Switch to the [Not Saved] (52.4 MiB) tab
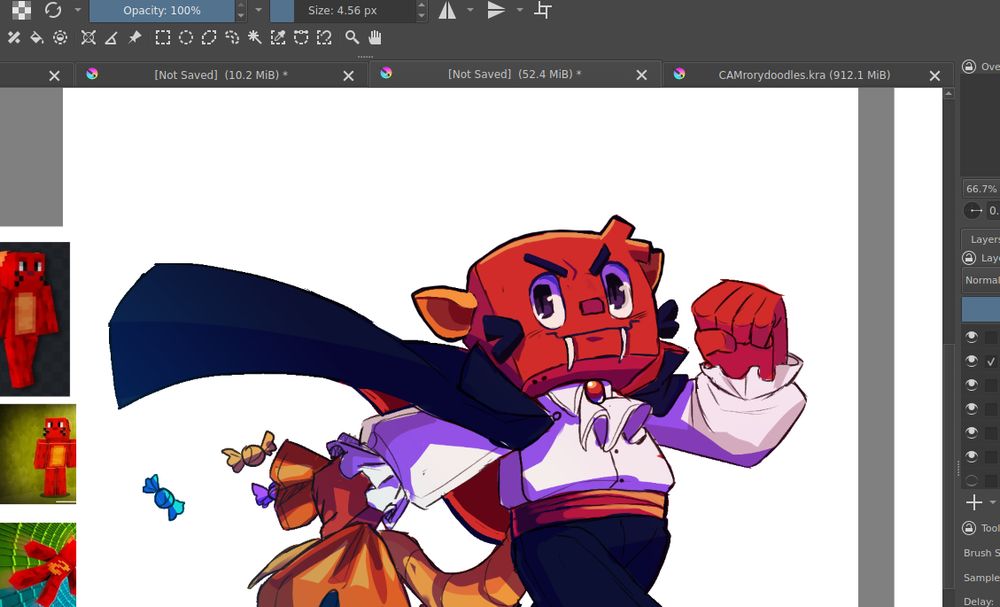 [514, 74]
